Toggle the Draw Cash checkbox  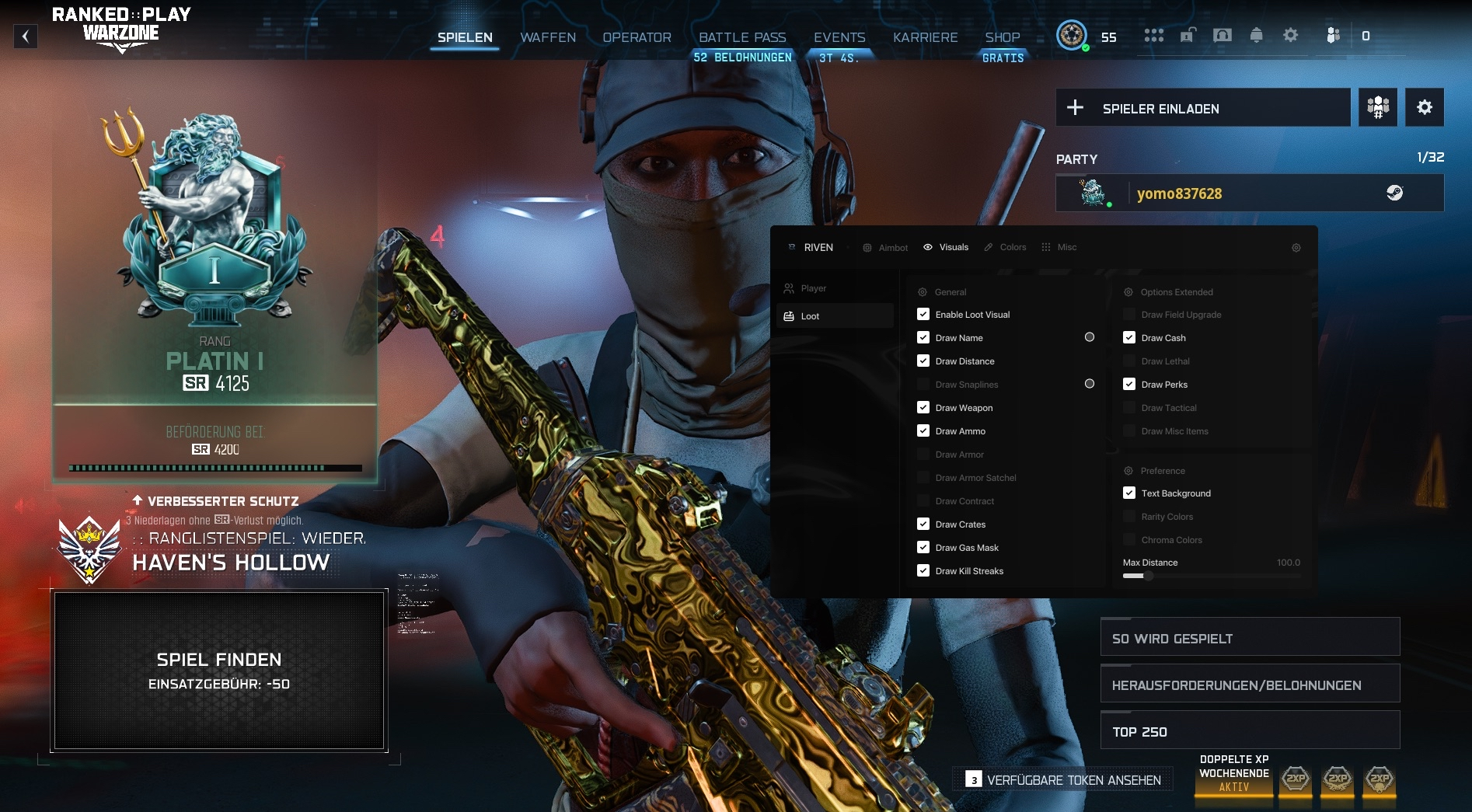click(1129, 337)
